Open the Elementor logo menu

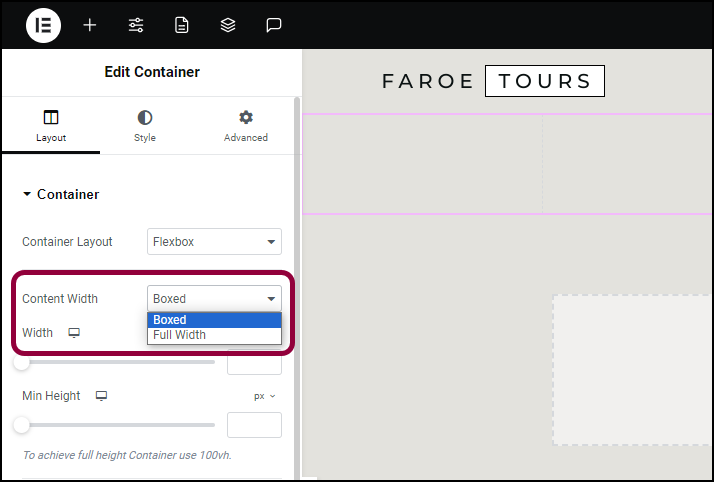[x=43, y=25]
